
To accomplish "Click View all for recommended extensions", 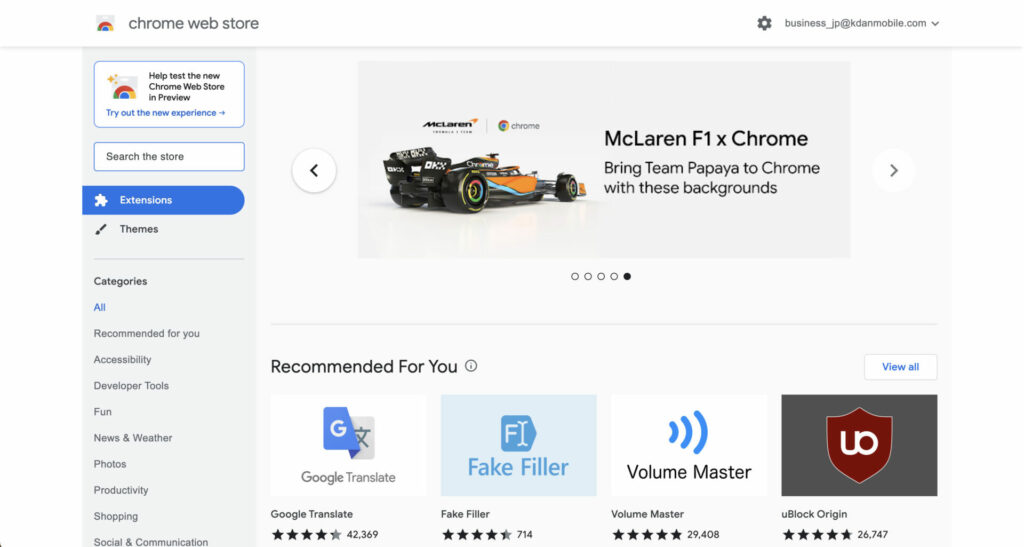I will (x=901, y=367).
